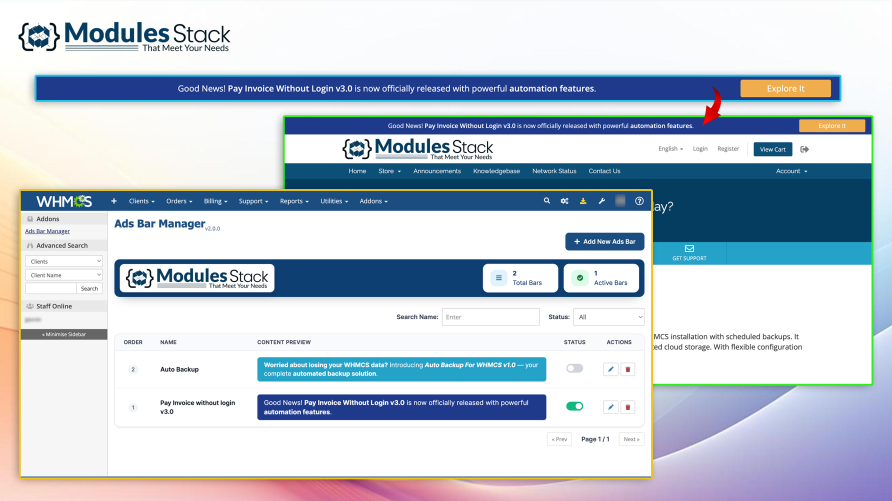
Task: Open the Client Name field dropdown
Action: pos(64,275)
